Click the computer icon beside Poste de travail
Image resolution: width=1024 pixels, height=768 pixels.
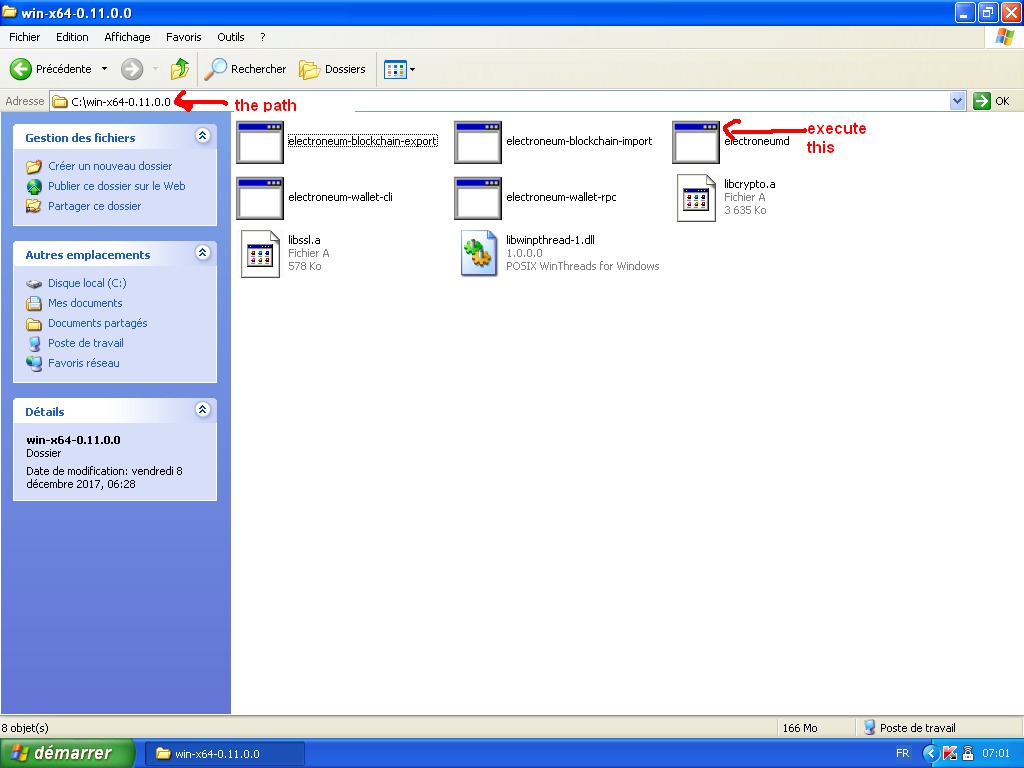pyautogui.click(x=34, y=344)
